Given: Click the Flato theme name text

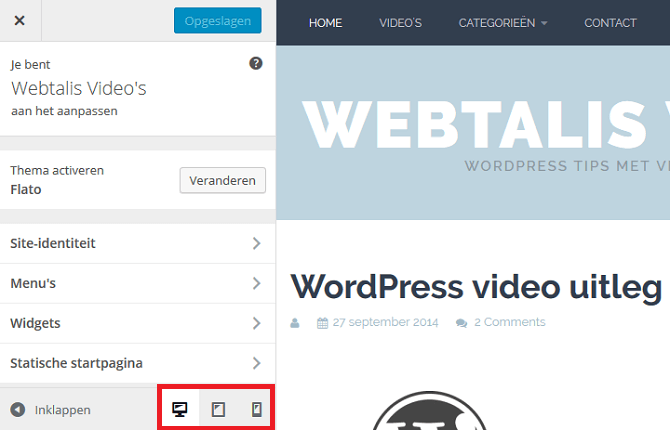Looking at the screenshot, I should pyautogui.click(x=26, y=189).
